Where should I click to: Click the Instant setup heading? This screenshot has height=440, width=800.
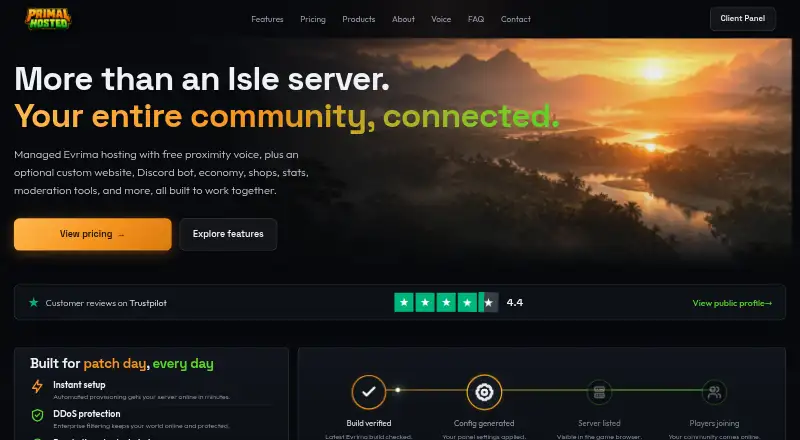(x=79, y=385)
